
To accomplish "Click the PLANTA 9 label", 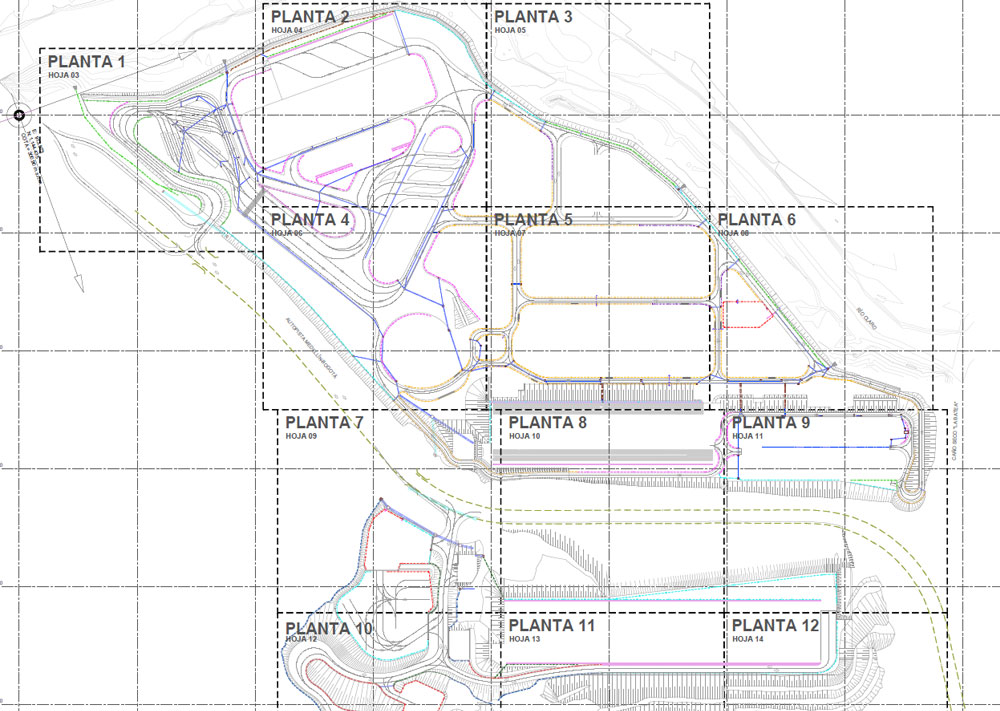I will [x=771, y=423].
